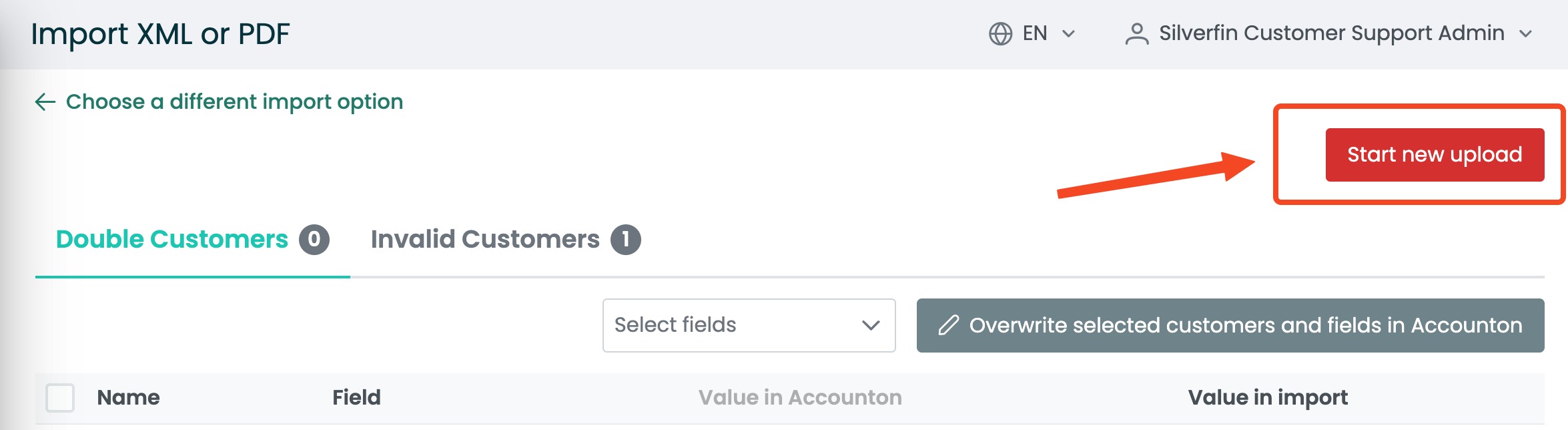Click the pencil icon on Overwrite button
This screenshot has height=430, width=1568.
pos(948,325)
